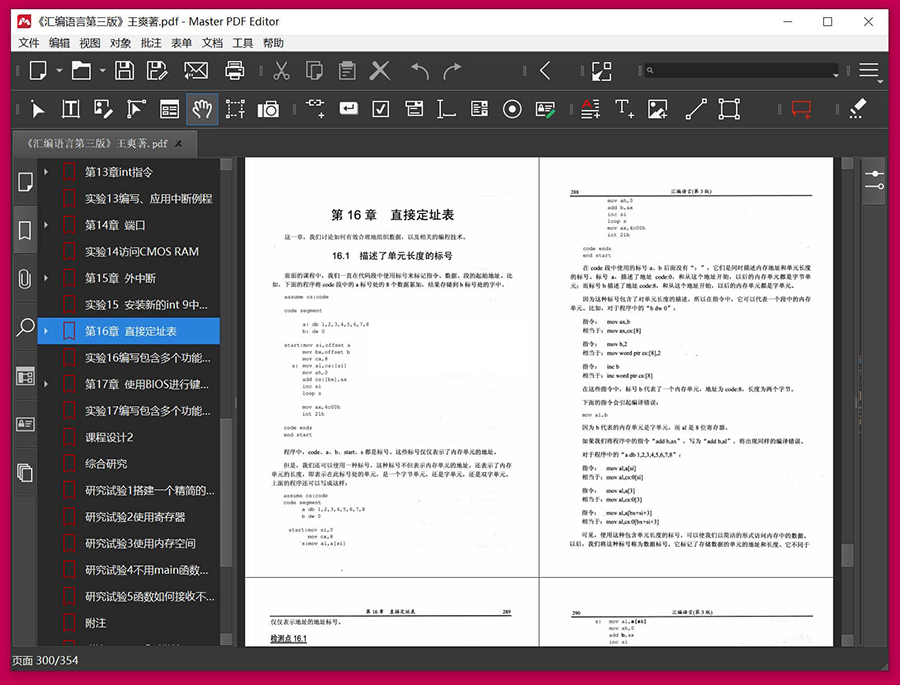Open the 批注 menu
900x685 pixels.
coord(151,43)
